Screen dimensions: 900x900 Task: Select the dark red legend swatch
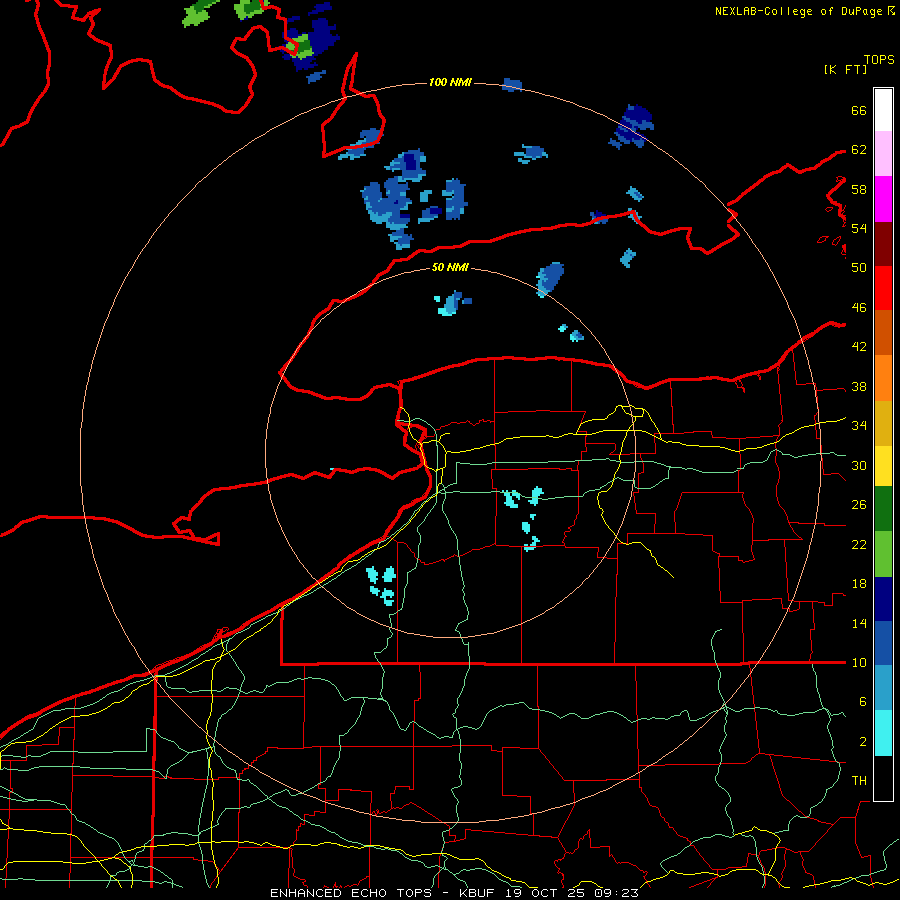(x=883, y=244)
